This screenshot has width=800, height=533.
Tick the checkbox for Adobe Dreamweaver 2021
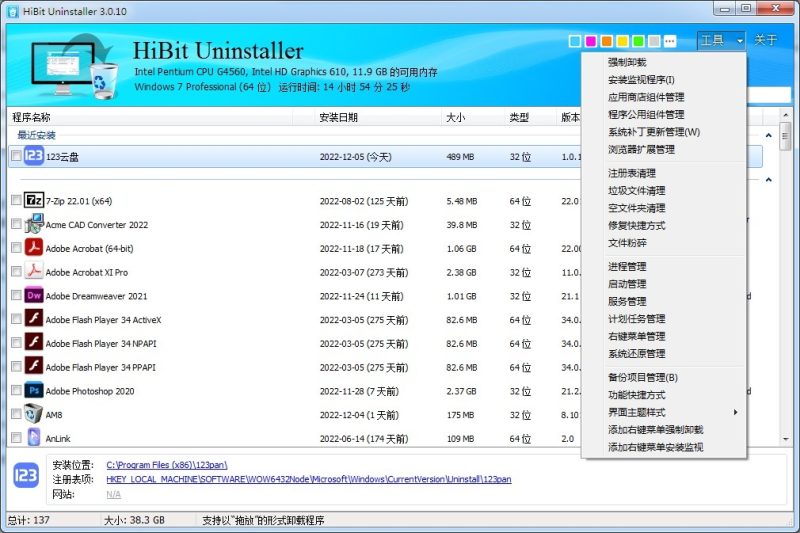16,295
